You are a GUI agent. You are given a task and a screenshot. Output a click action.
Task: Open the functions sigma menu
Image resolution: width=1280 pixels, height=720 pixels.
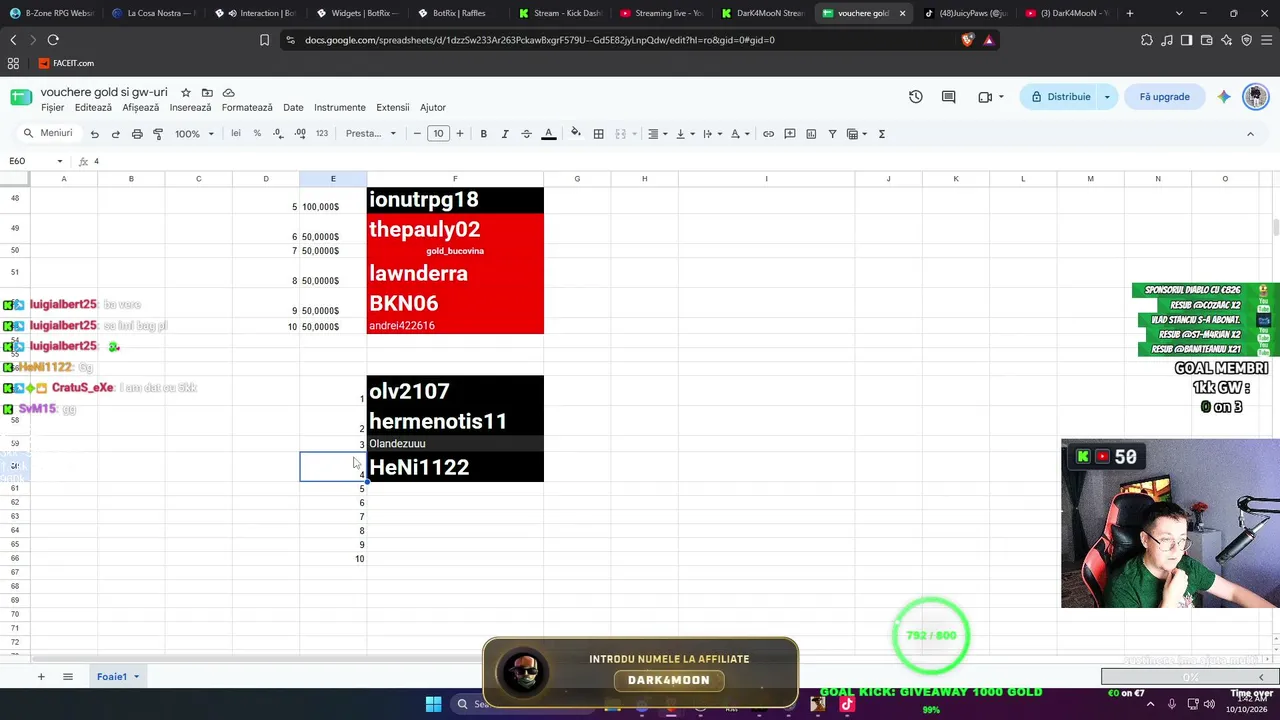coord(882,134)
